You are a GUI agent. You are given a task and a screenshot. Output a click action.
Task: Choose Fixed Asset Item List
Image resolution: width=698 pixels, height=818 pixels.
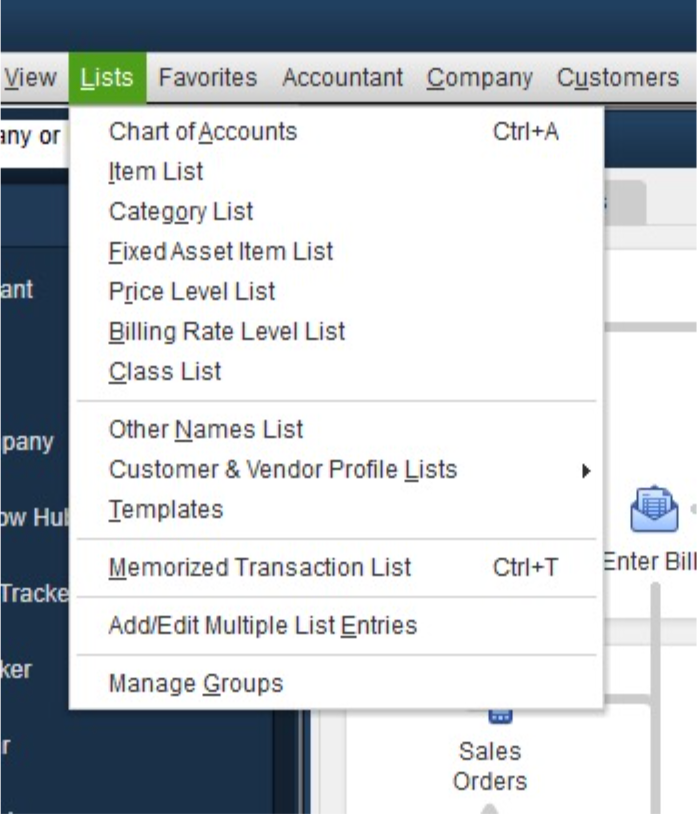(x=336, y=251)
